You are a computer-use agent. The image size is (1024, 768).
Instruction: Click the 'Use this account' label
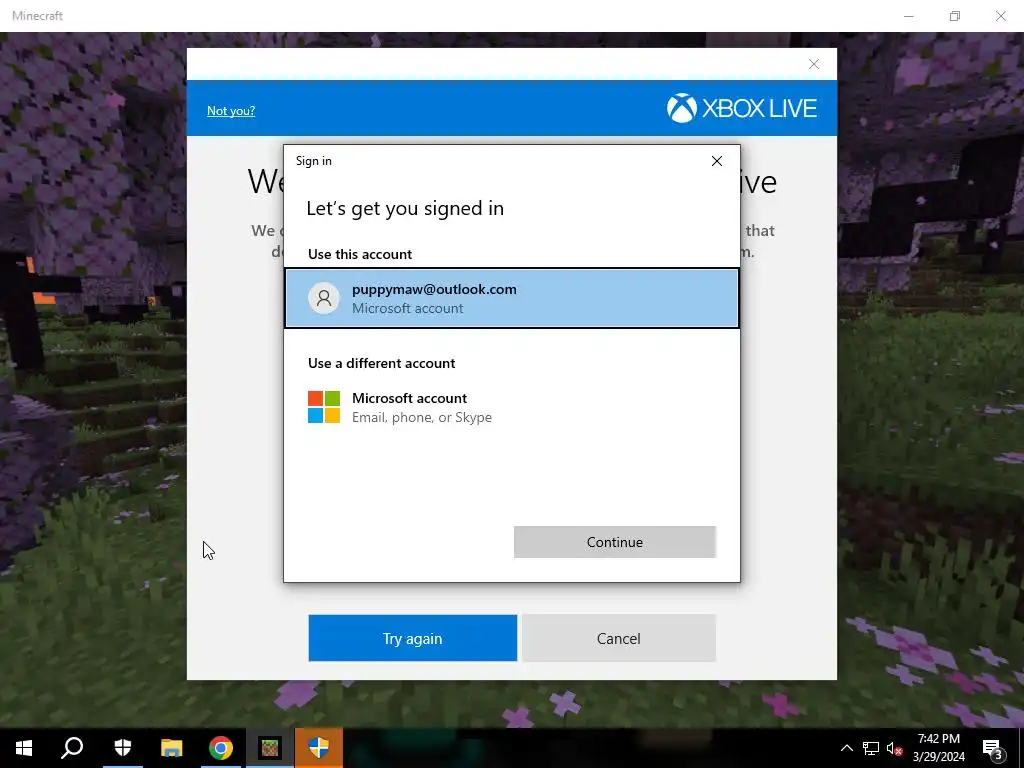click(360, 254)
